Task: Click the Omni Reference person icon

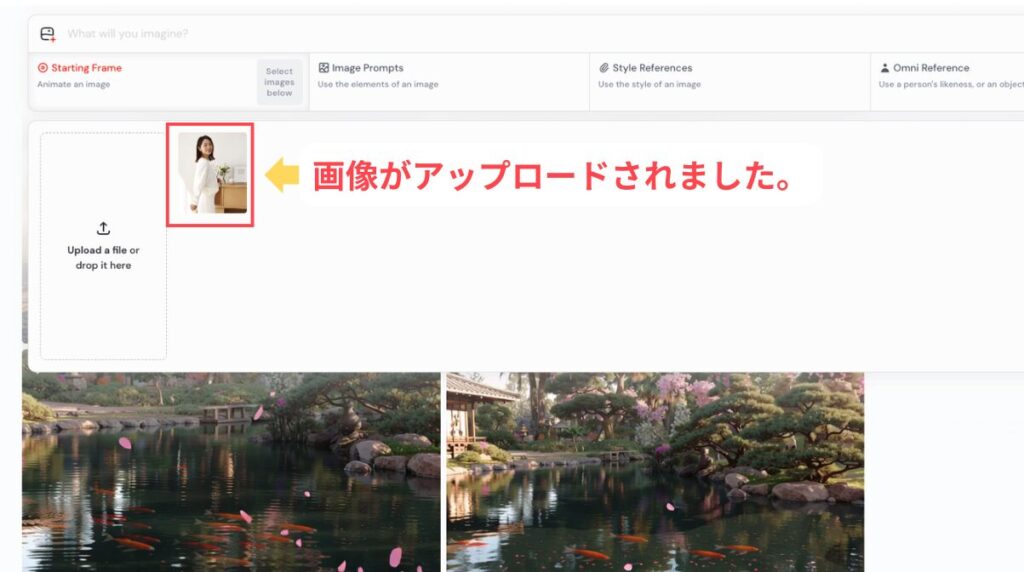Action: click(x=885, y=68)
